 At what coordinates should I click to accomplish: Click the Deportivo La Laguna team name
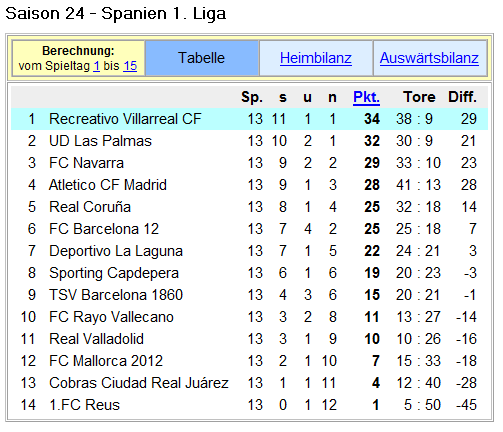116,251
